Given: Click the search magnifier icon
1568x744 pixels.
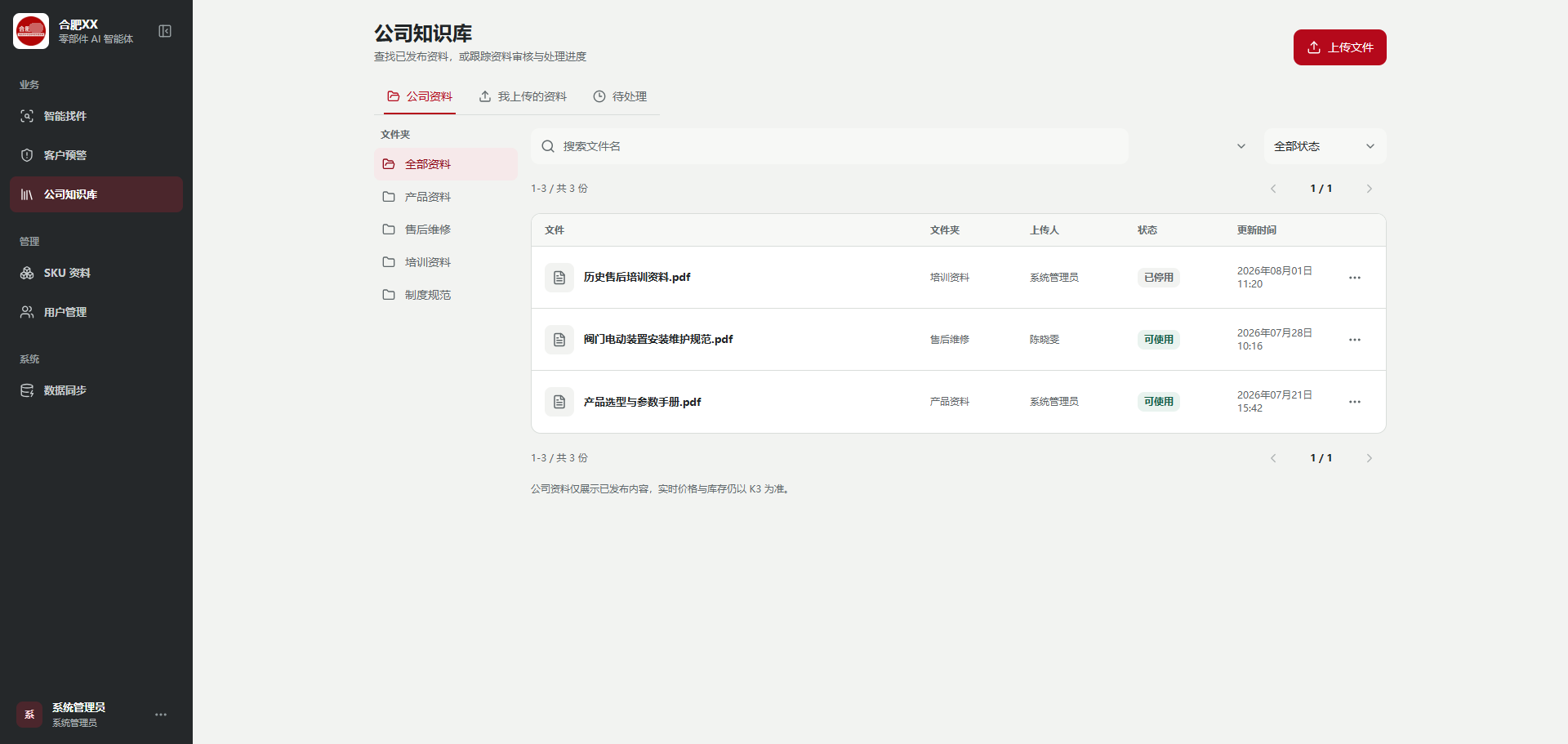Looking at the screenshot, I should coord(548,146).
